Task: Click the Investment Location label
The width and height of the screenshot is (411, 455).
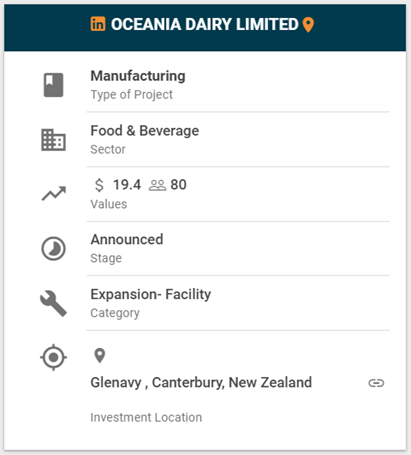Action: [x=146, y=417]
